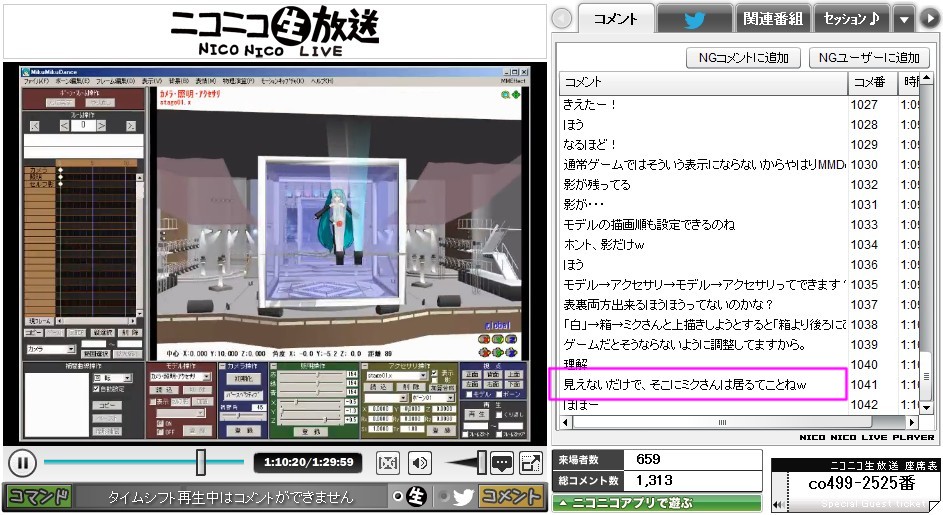This screenshot has width=943, height=515.
Task: Click the 再生 play button in MMD
Action: coord(476,415)
